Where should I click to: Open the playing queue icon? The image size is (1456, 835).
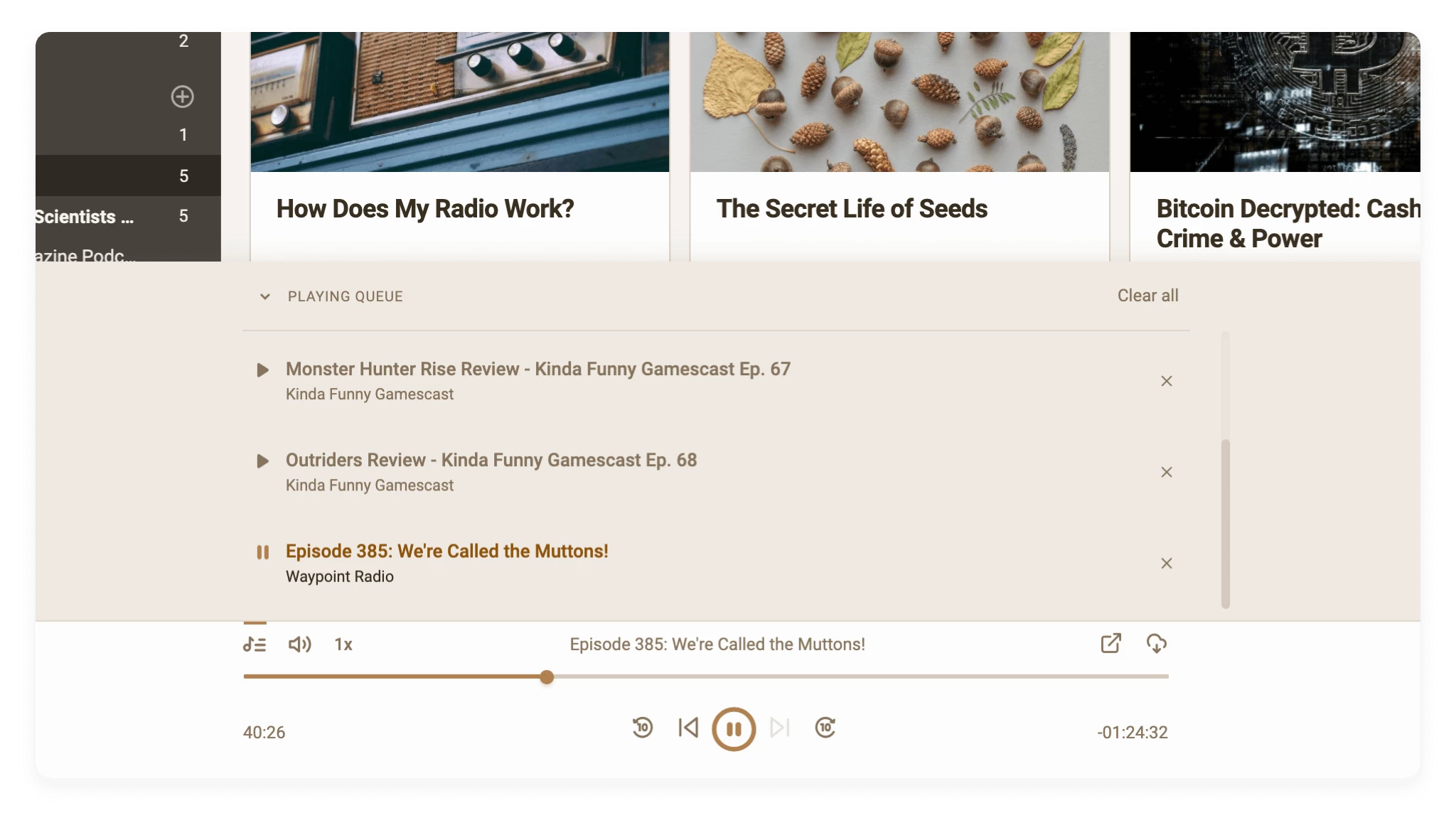pos(255,644)
